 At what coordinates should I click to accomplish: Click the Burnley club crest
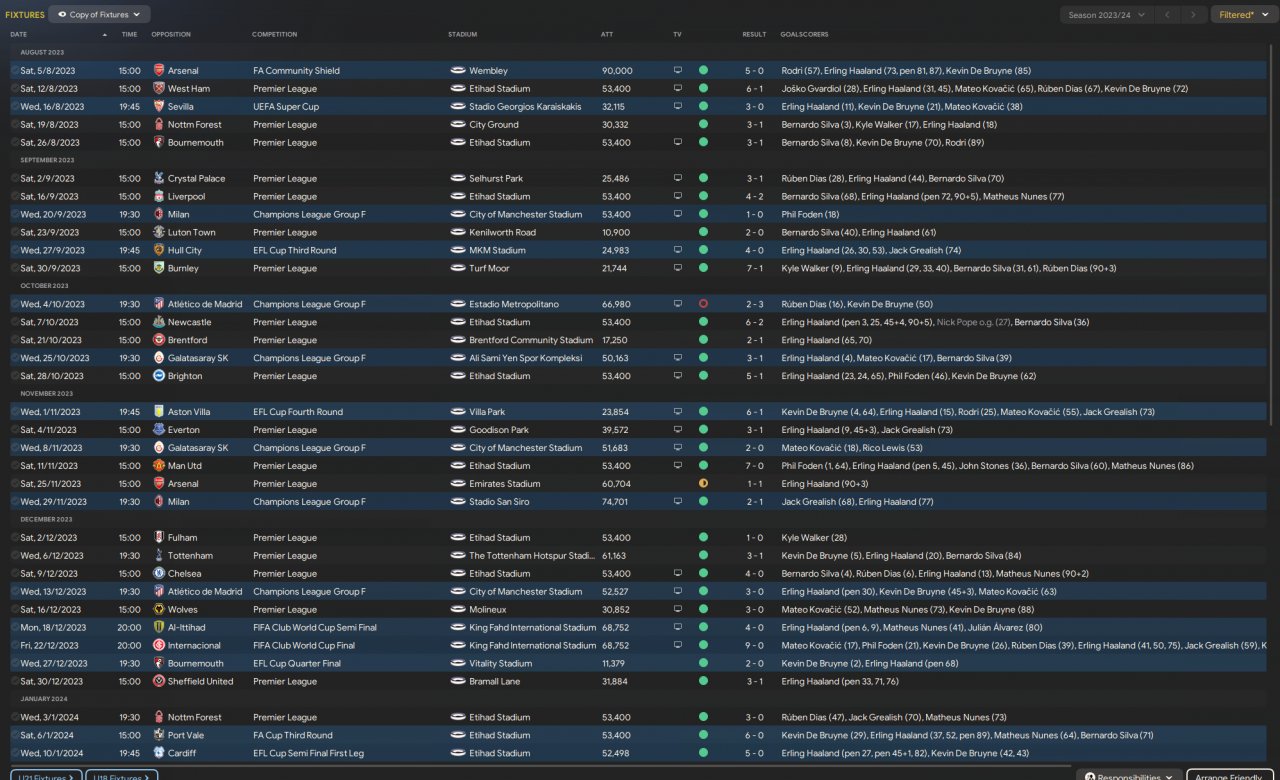point(159,269)
